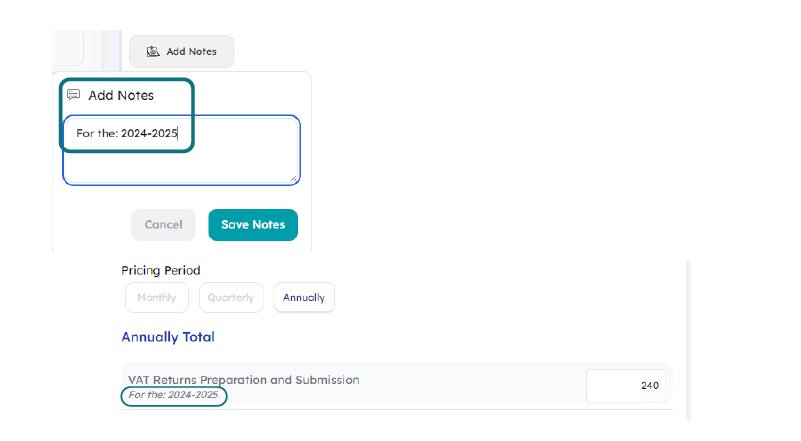
Task: Click the notepad icon on Add Notes button
Action: pos(153,51)
